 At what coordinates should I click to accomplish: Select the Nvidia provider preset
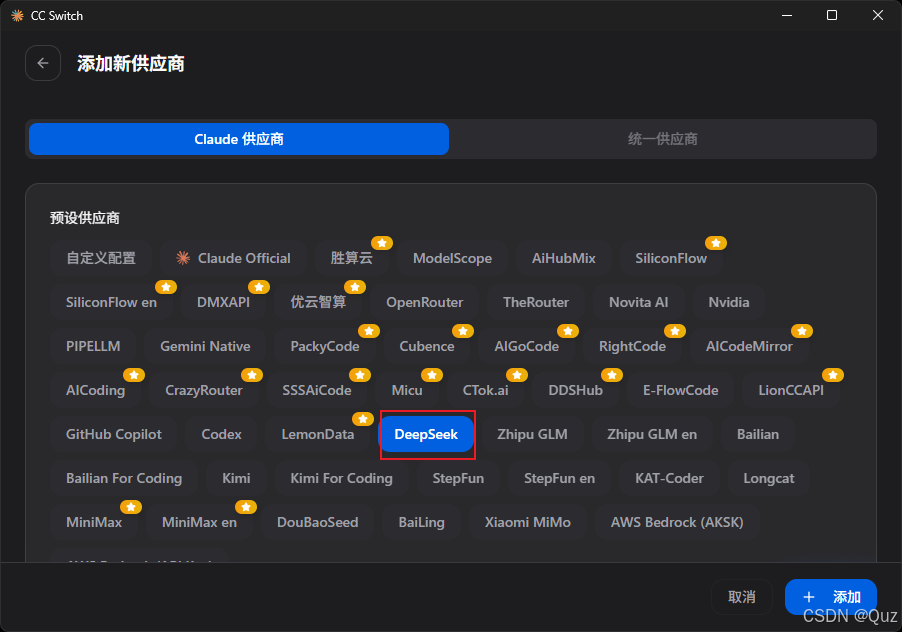[729, 302]
